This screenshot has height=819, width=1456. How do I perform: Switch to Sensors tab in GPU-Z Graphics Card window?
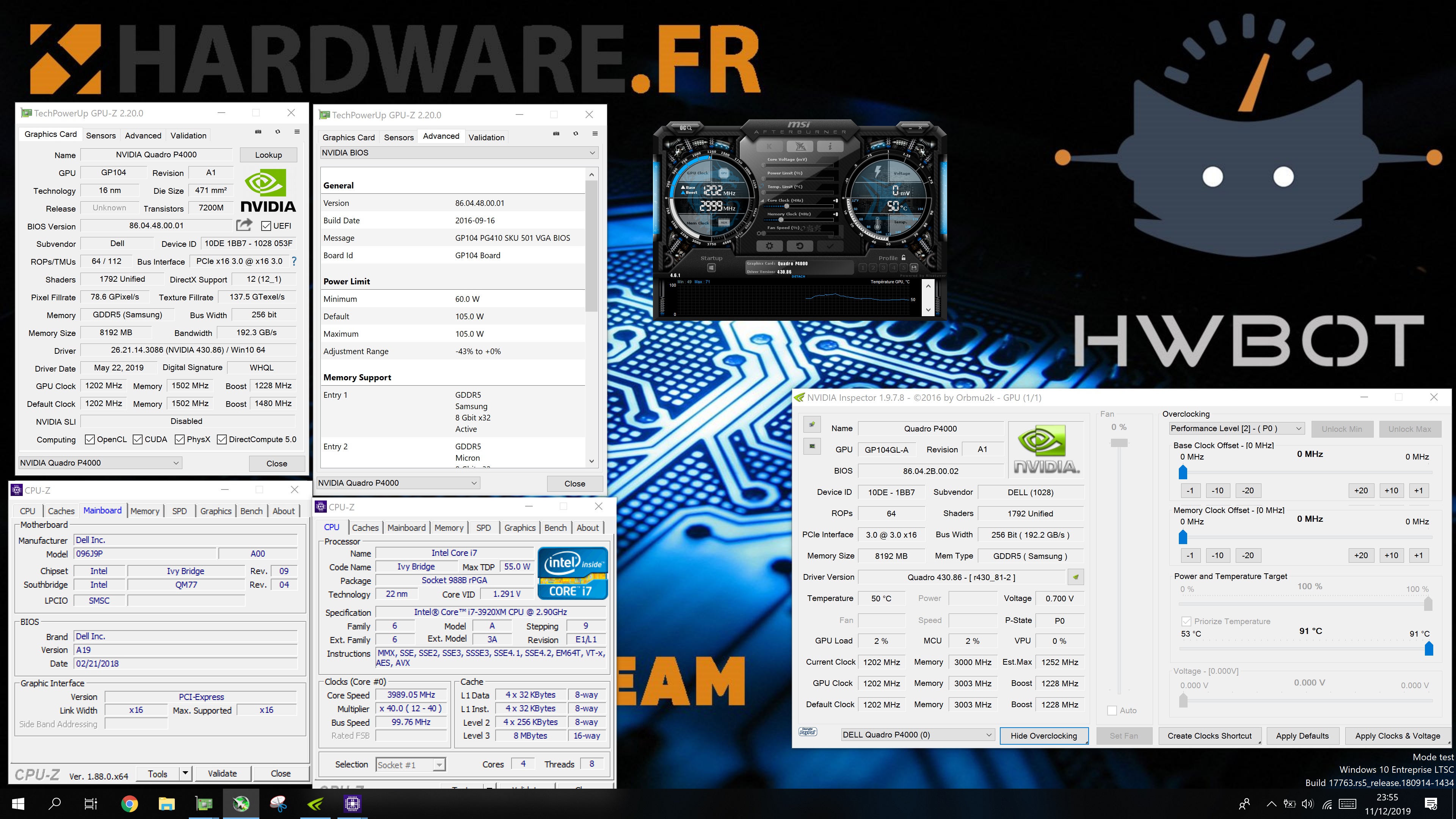pyautogui.click(x=100, y=135)
